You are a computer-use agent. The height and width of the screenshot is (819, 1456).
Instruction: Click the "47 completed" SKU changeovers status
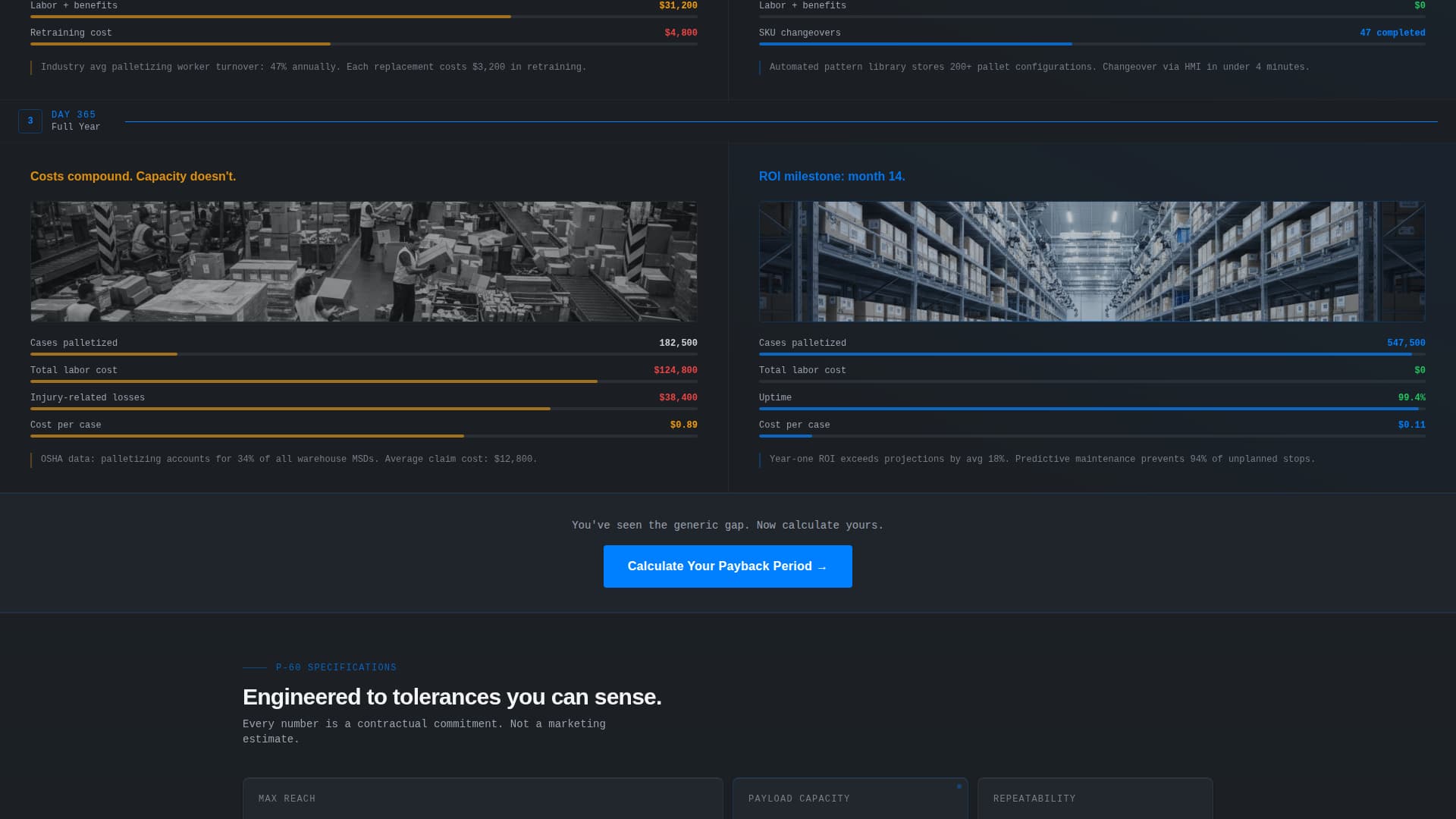[x=1392, y=33]
